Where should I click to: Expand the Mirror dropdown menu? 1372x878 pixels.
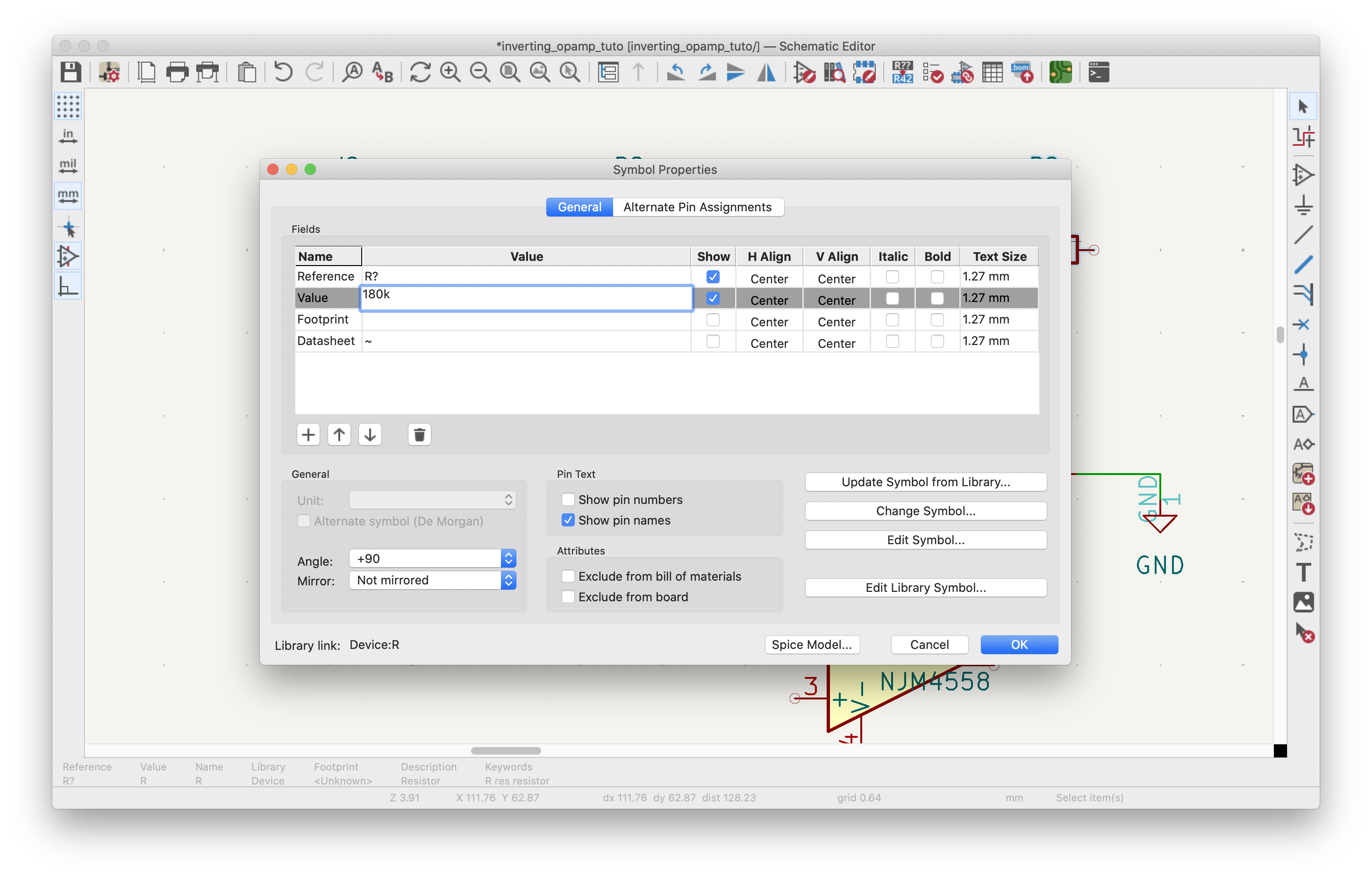[510, 580]
